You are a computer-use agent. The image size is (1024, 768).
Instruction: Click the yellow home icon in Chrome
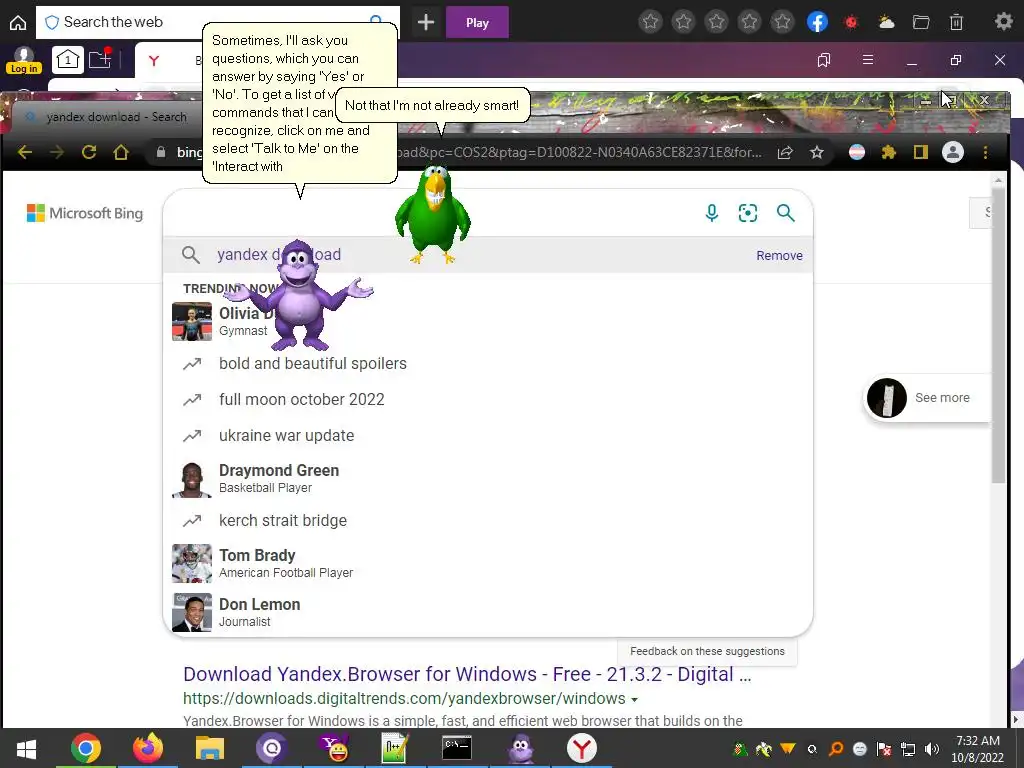coord(121,152)
